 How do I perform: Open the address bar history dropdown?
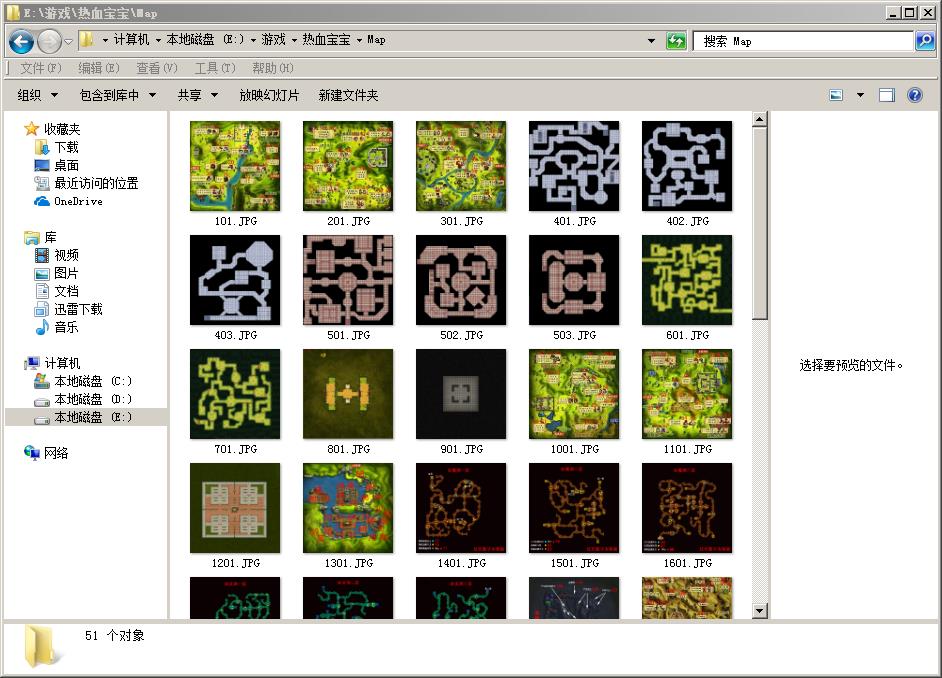point(651,41)
